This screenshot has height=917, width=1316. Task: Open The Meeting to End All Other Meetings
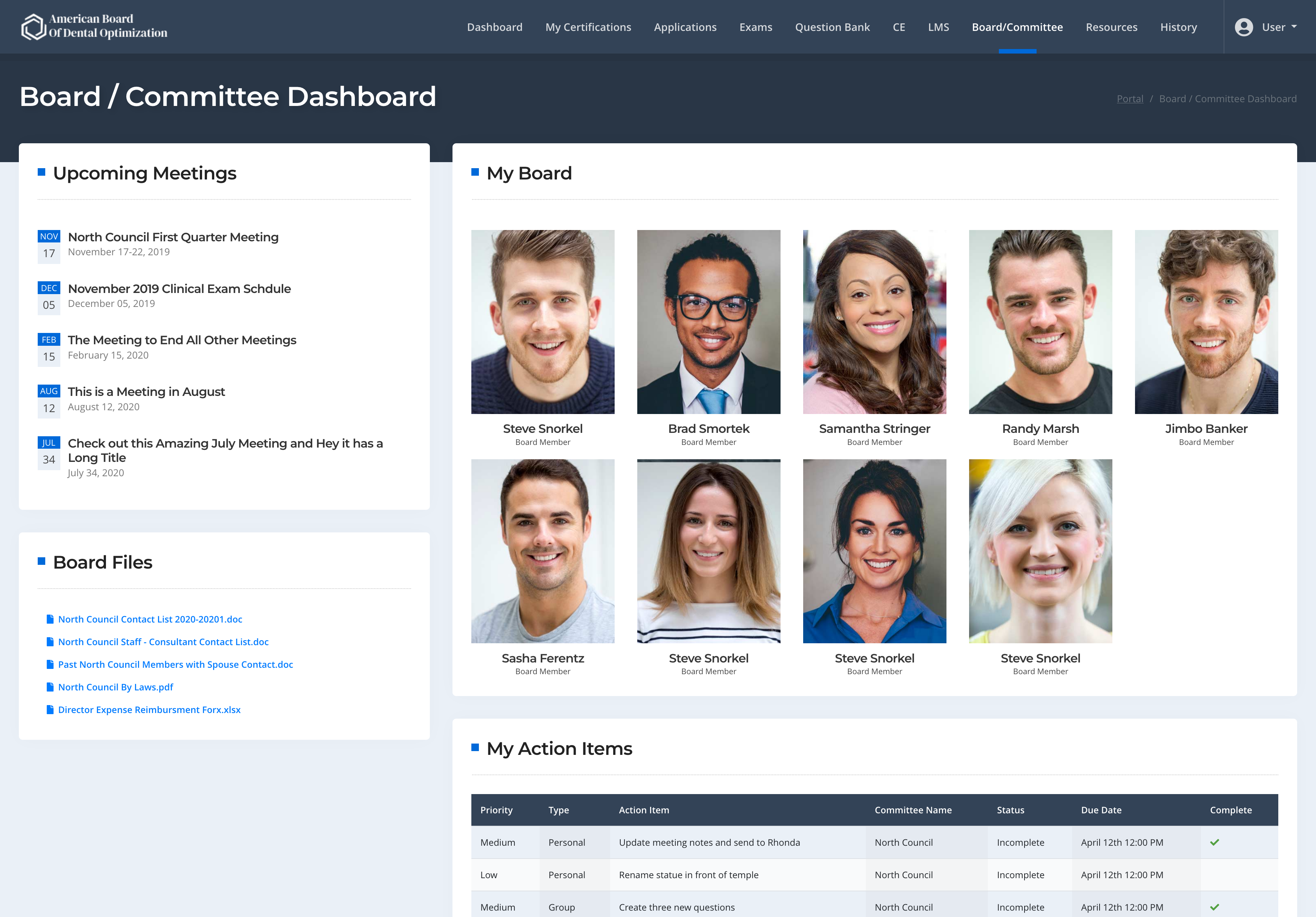[x=182, y=340]
